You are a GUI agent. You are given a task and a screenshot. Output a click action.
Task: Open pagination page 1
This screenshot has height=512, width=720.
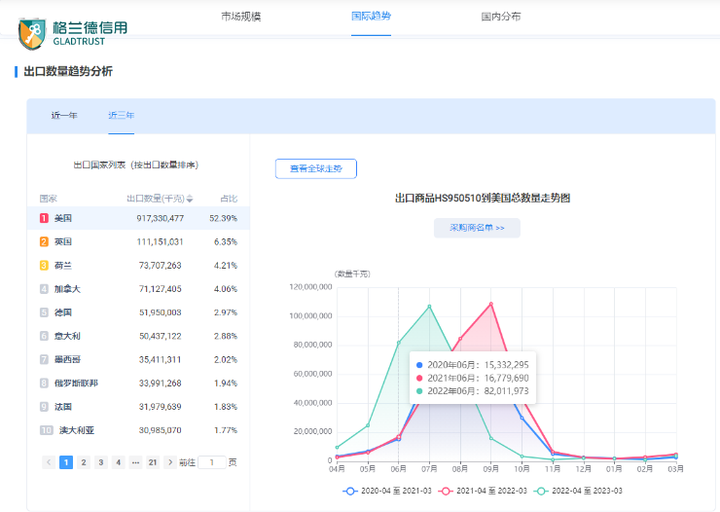[66, 462]
